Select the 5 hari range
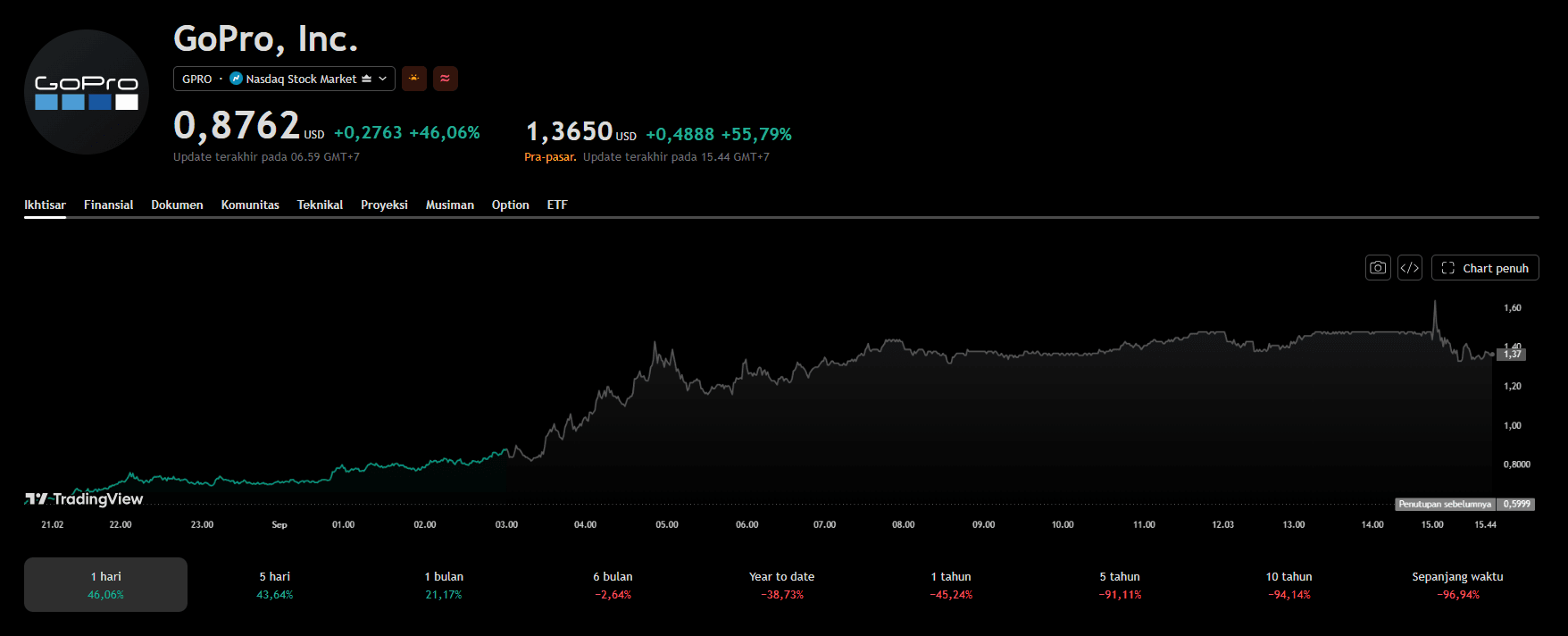Viewport: 1568px width, 636px height. 275,584
